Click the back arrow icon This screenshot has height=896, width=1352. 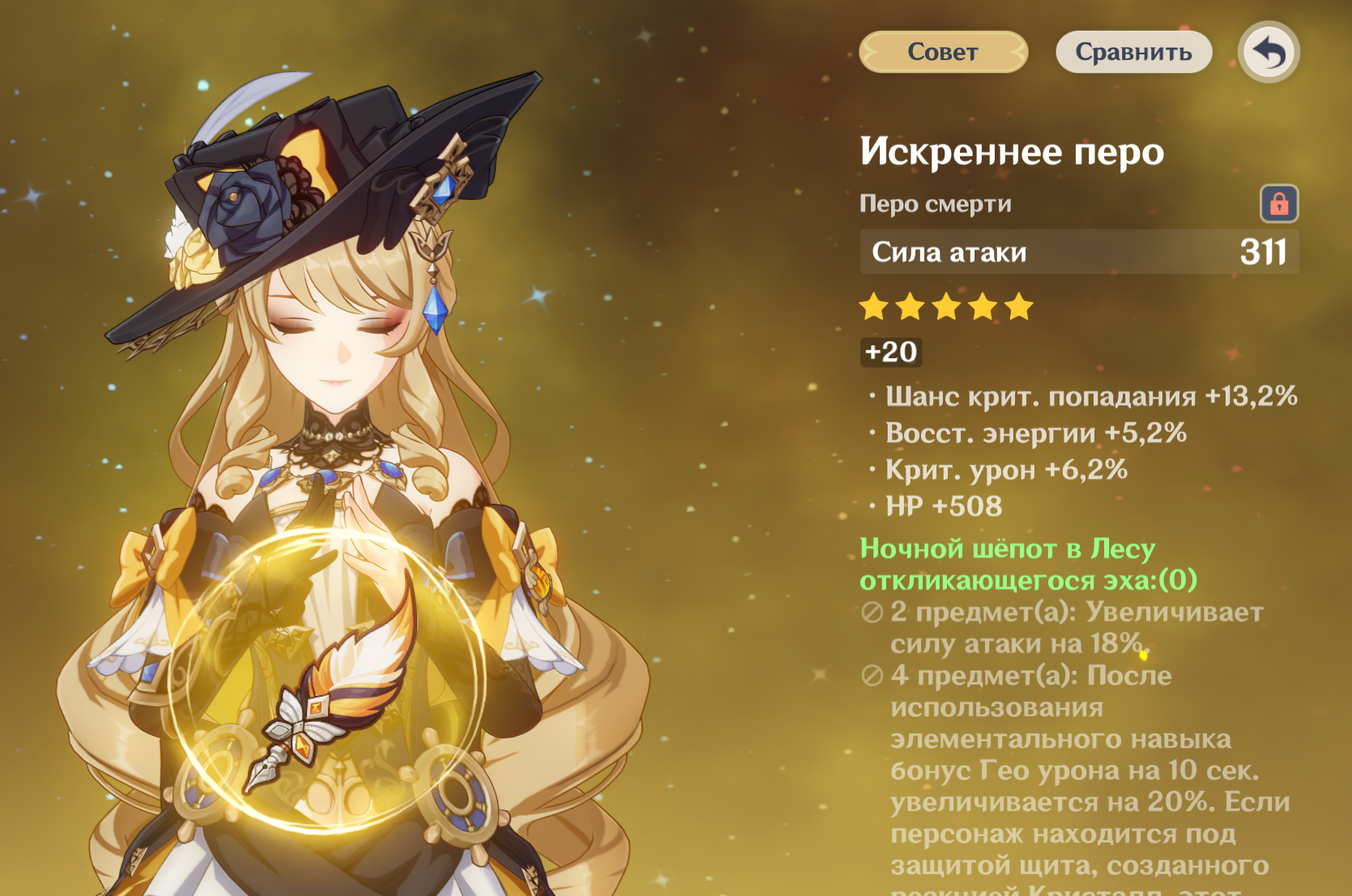point(1269,53)
